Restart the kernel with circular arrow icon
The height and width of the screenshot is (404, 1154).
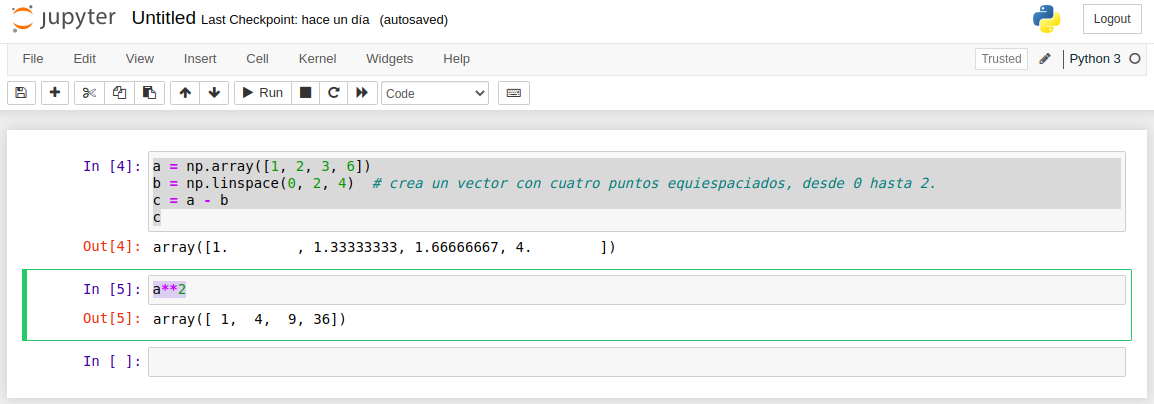pyautogui.click(x=334, y=93)
